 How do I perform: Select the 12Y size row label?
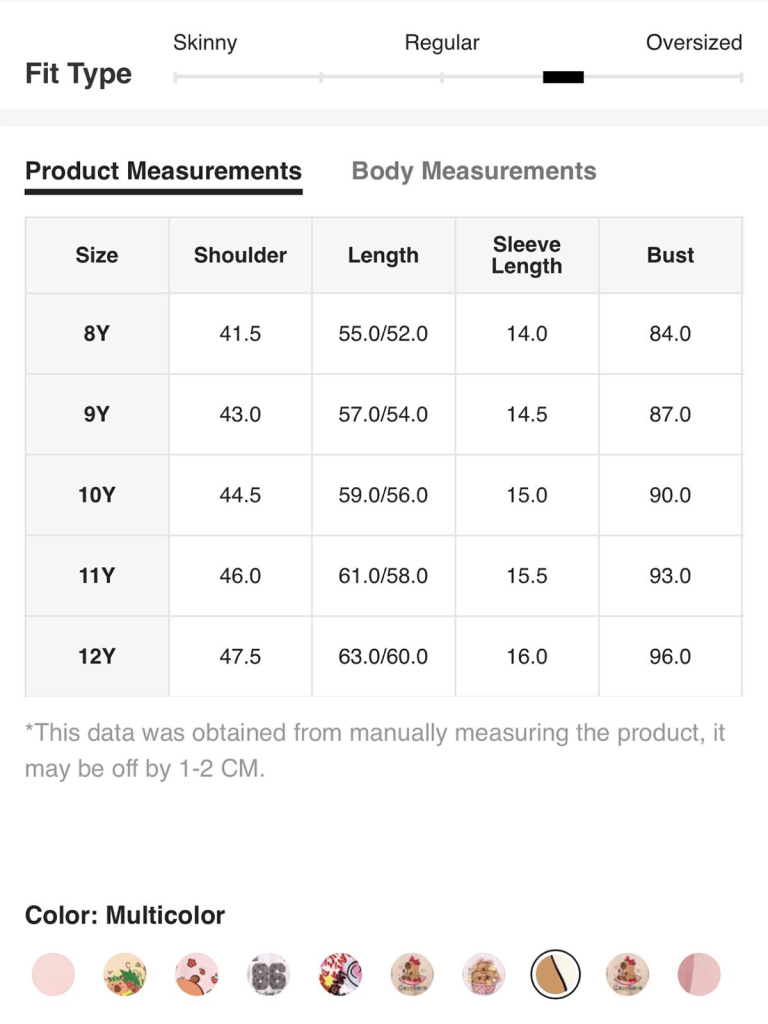pos(97,657)
